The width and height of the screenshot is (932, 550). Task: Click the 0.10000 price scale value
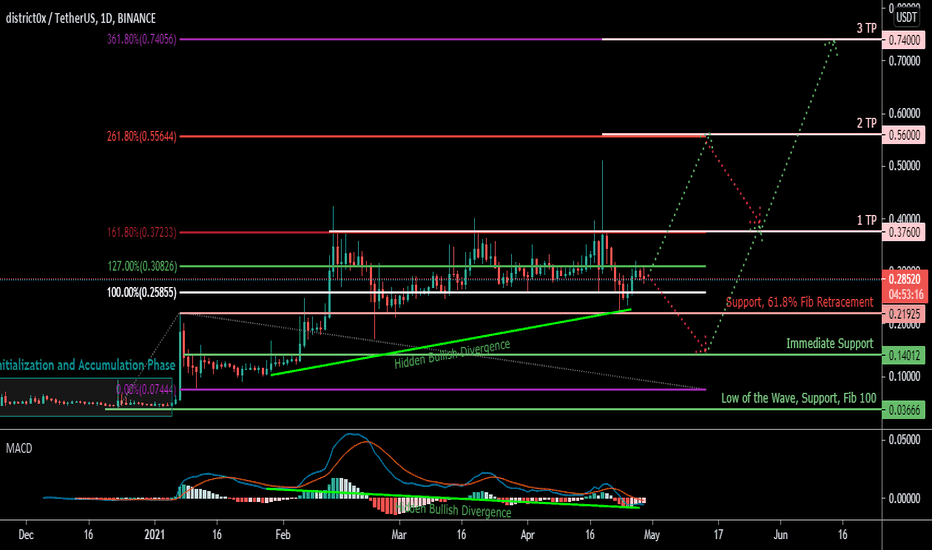904,376
